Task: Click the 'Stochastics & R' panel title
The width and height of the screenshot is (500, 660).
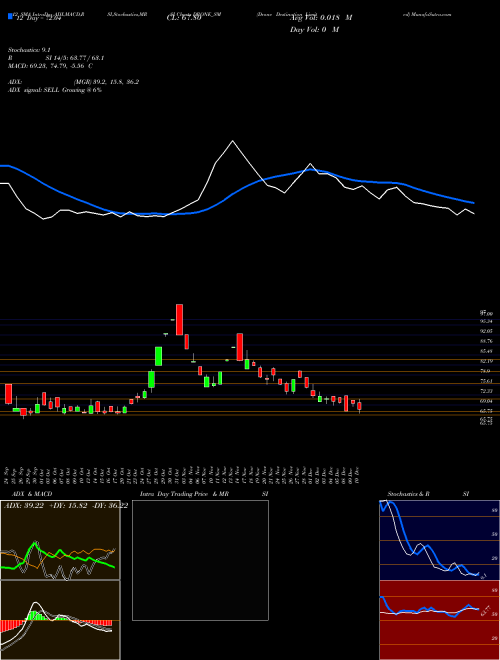Action: (x=409, y=494)
